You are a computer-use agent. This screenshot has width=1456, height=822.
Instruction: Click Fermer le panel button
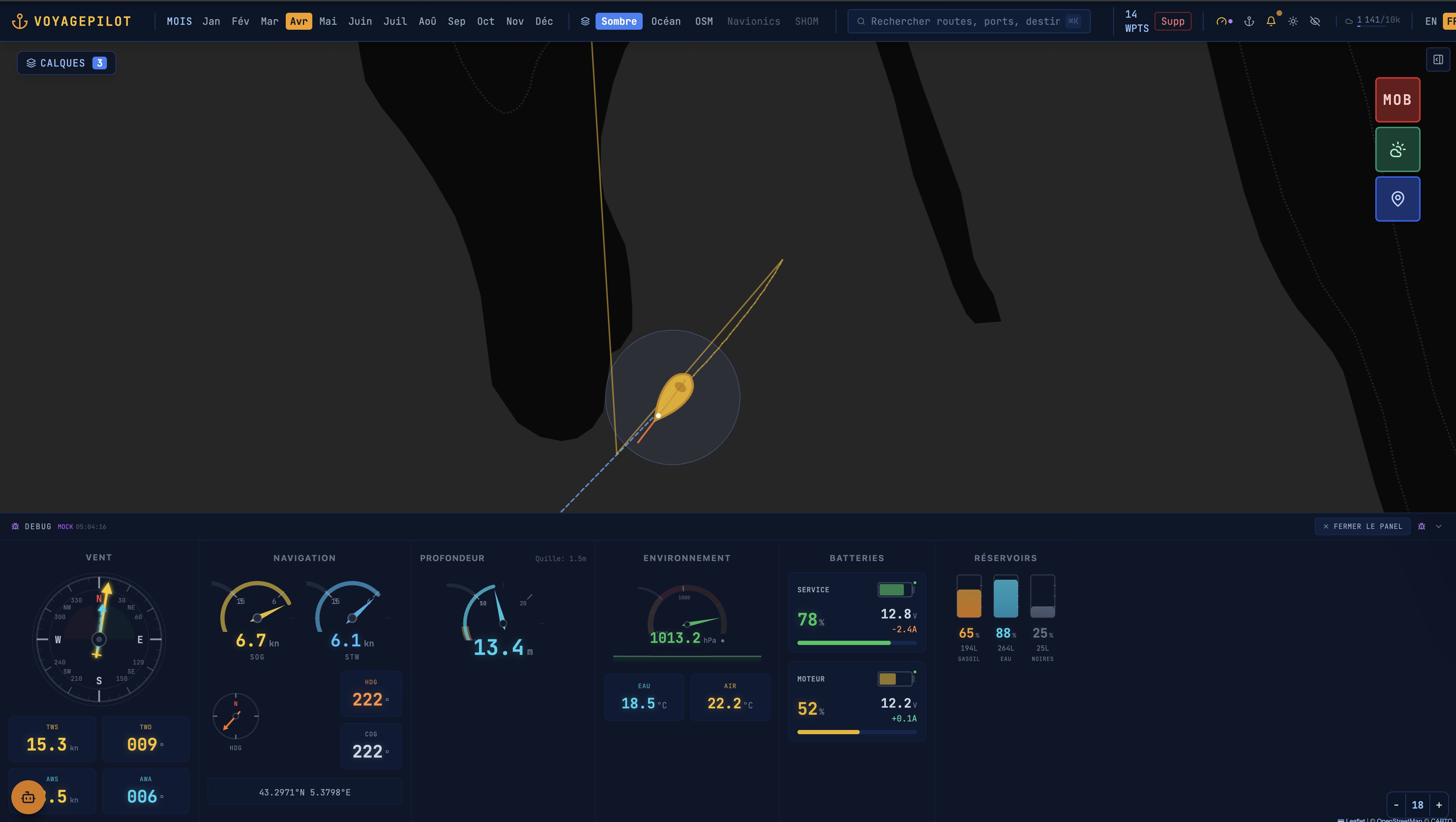[1362, 526]
